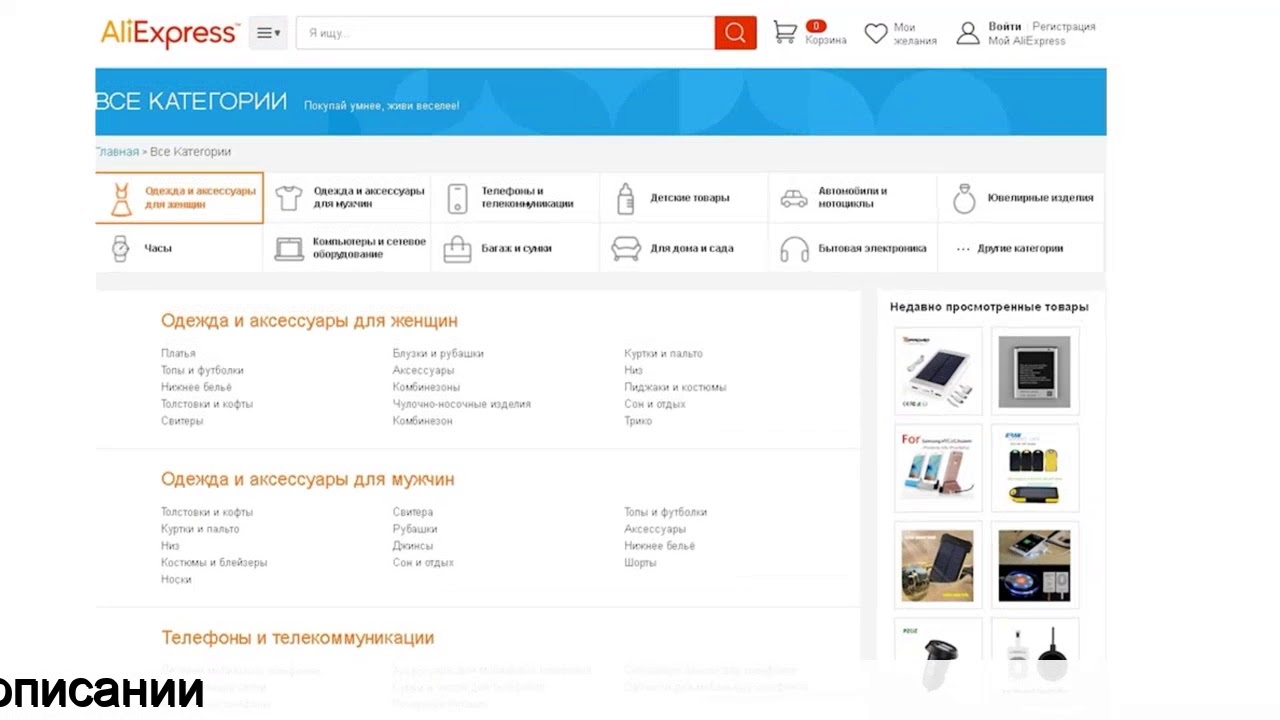Screen dimensions: 1280x720
Task: Select 'Для дома и сада' tab
Action: point(684,248)
